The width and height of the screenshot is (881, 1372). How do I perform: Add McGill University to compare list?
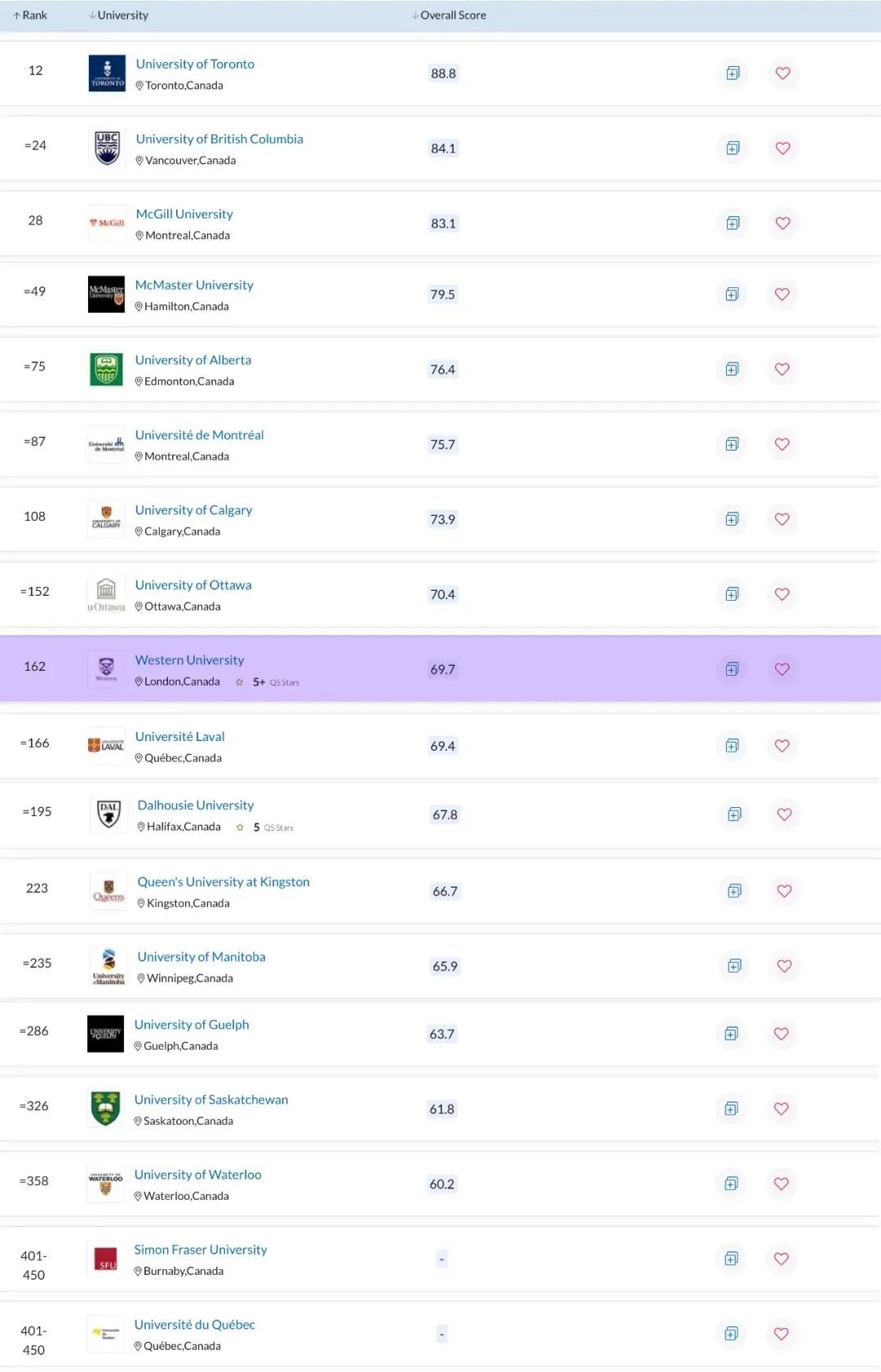click(733, 224)
